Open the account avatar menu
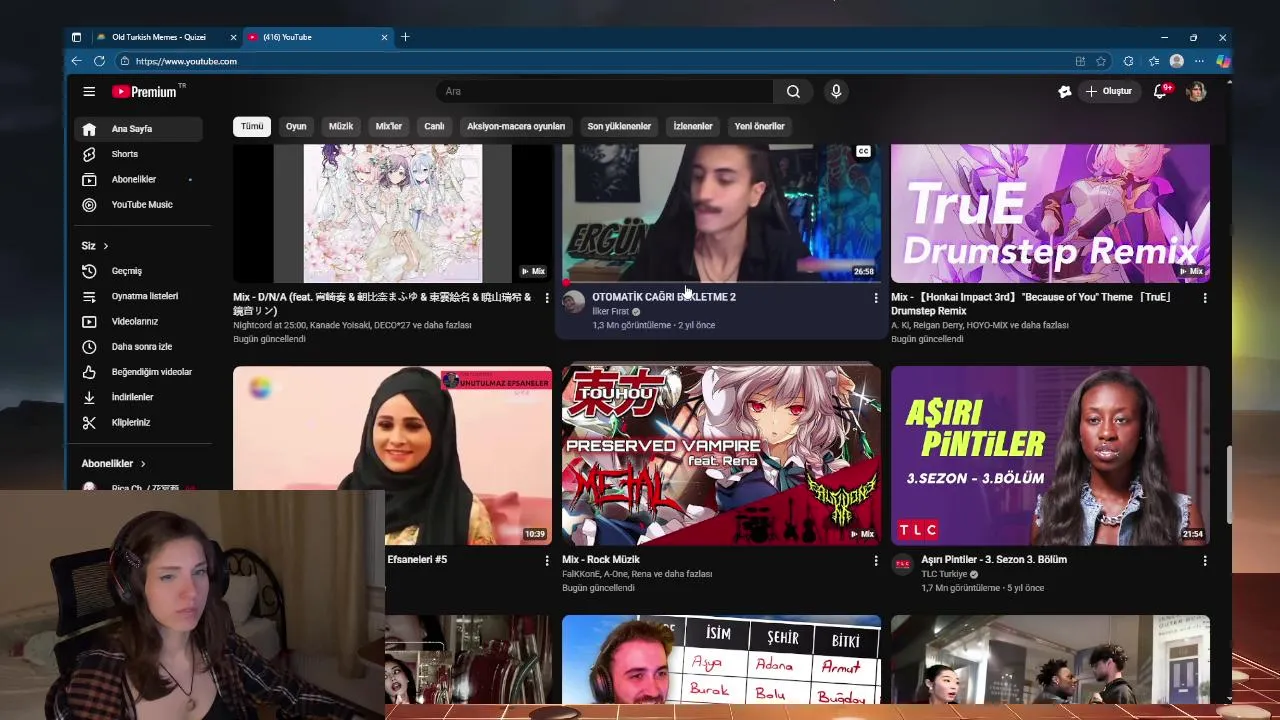 [x=1196, y=91]
